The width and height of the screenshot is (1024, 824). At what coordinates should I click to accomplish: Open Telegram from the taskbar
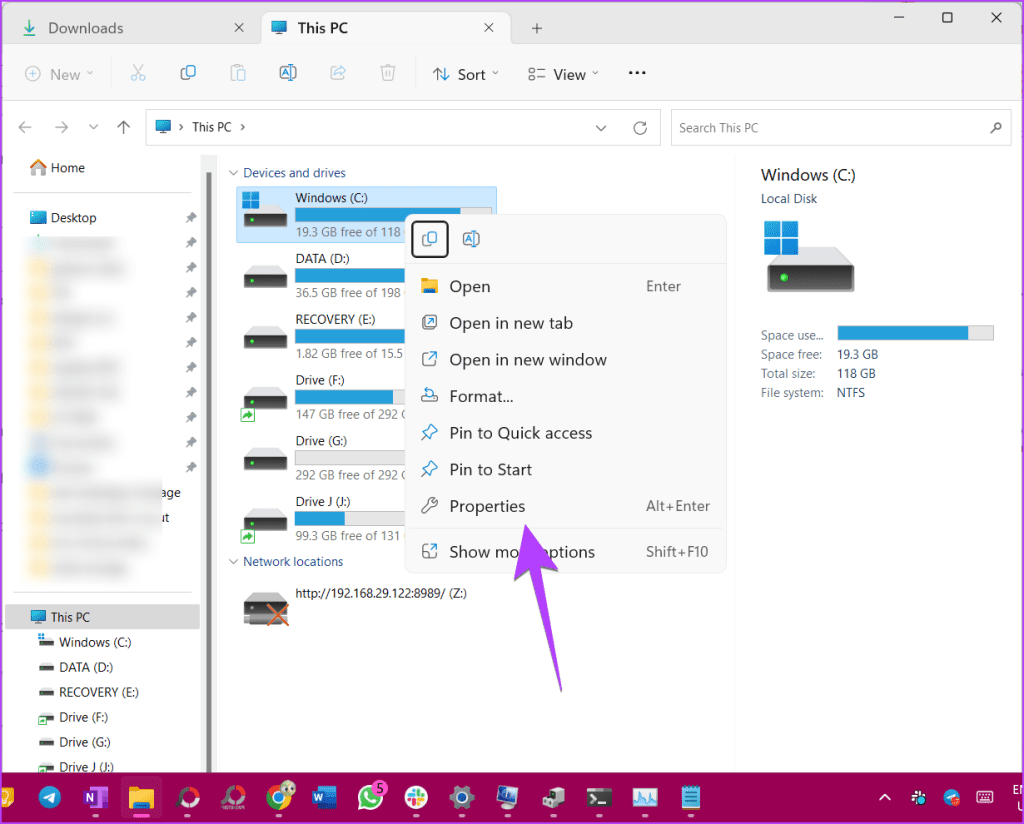coord(49,797)
